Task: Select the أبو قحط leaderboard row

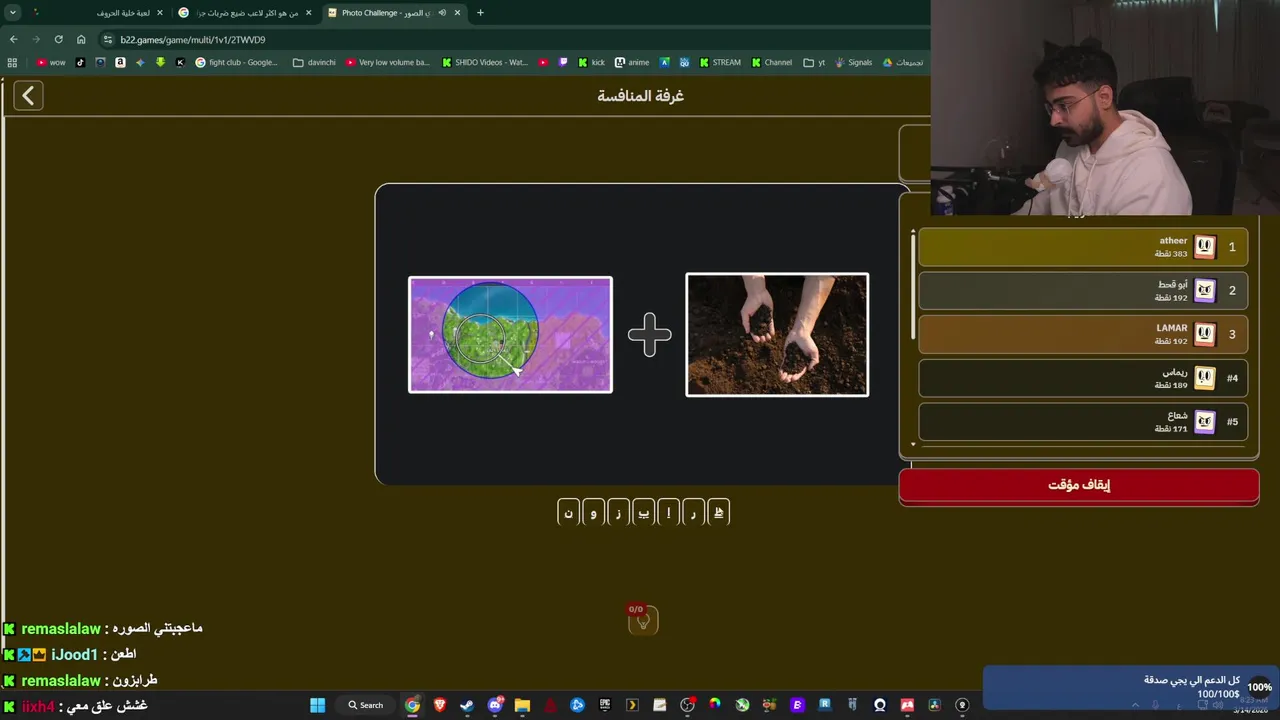Action: click(x=1083, y=291)
